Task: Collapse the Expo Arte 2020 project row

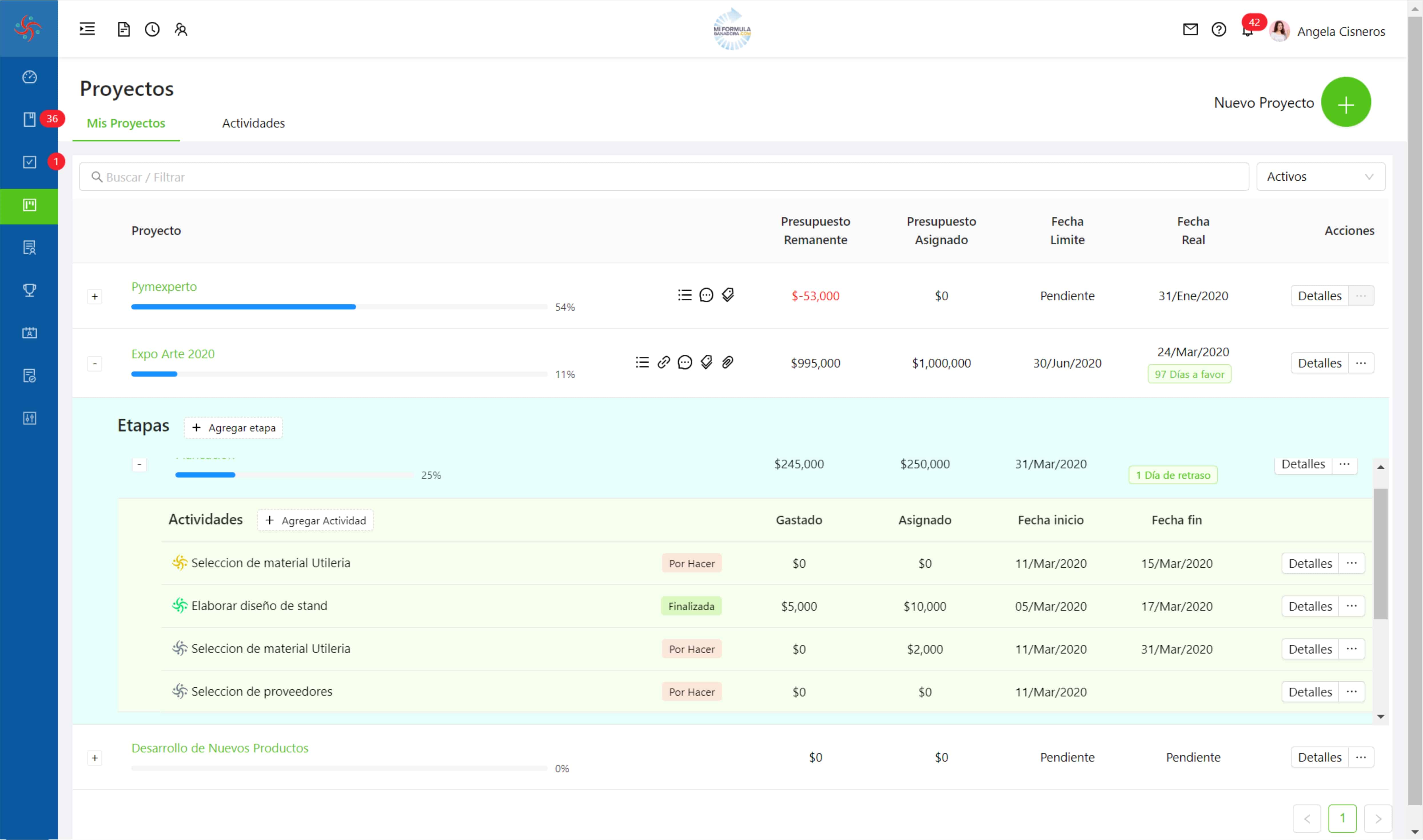Action: coord(95,363)
